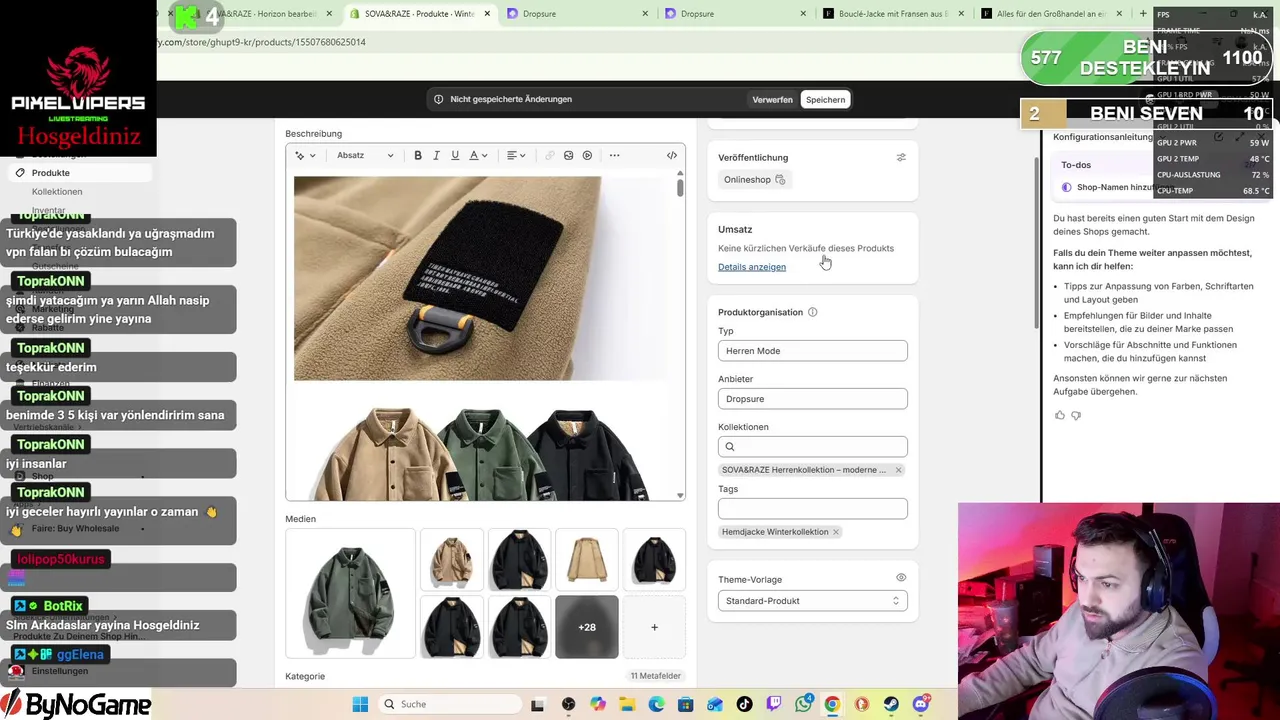Open TikTok from the taskbar
The image size is (1280, 720).
tap(744, 704)
